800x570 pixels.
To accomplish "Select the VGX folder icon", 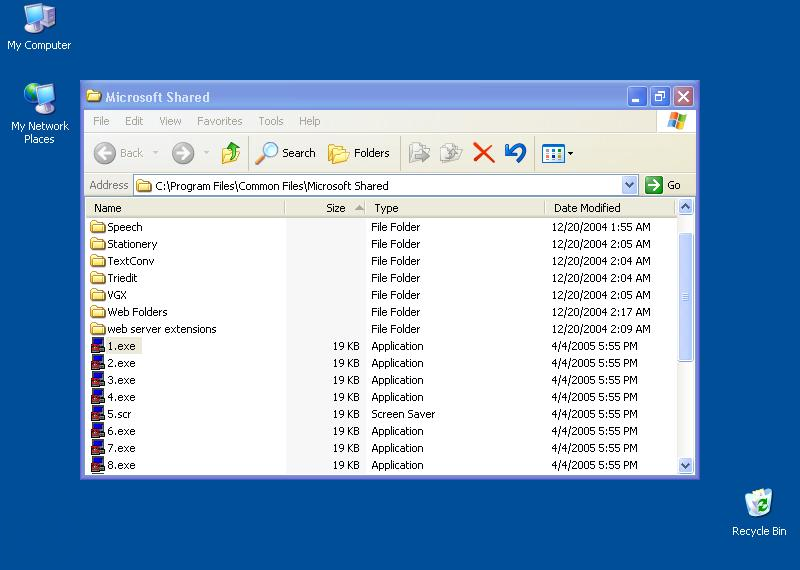I will coord(97,294).
